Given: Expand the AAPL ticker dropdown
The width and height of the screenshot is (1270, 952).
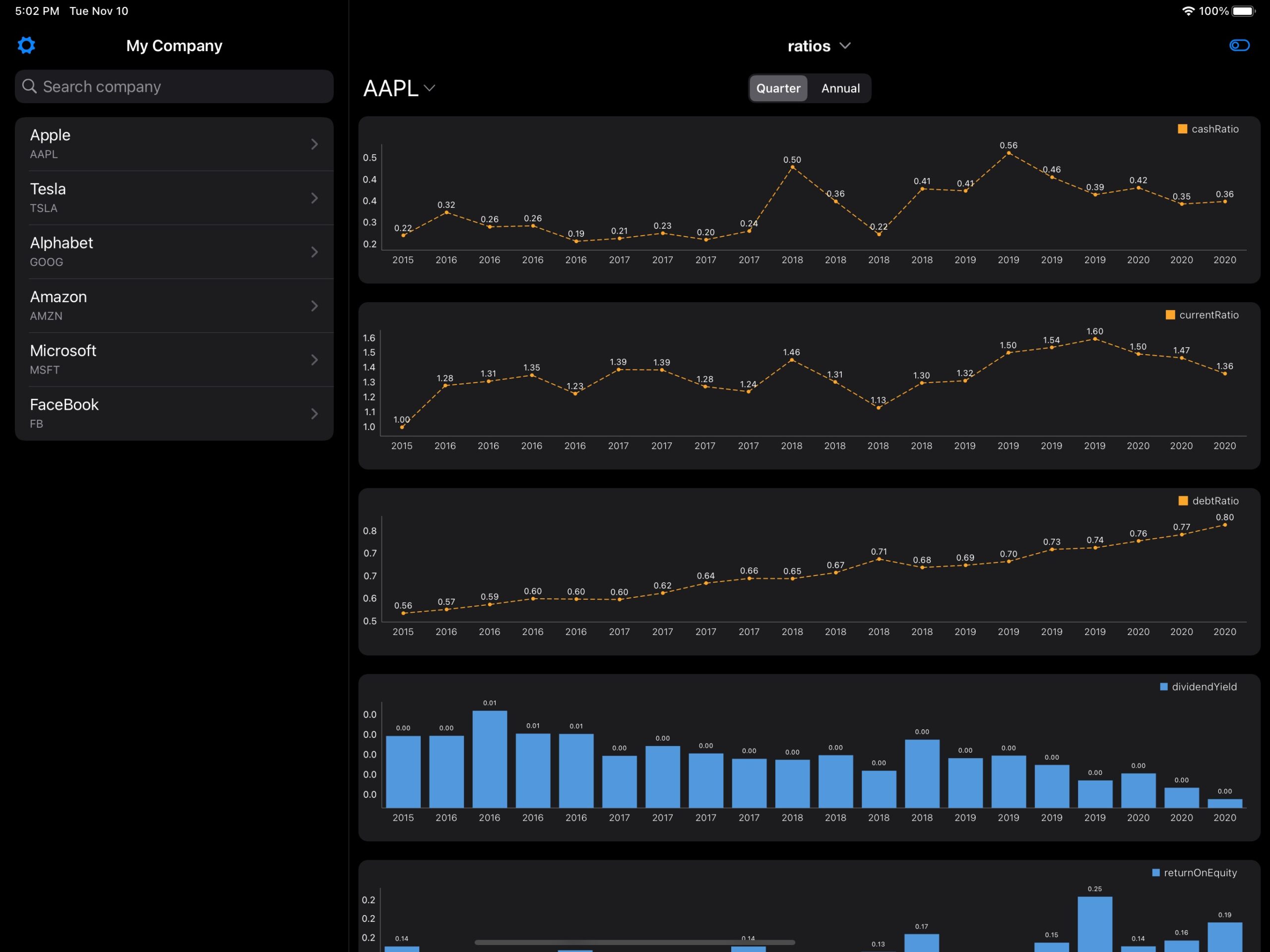Looking at the screenshot, I should pyautogui.click(x=399, y=88).
